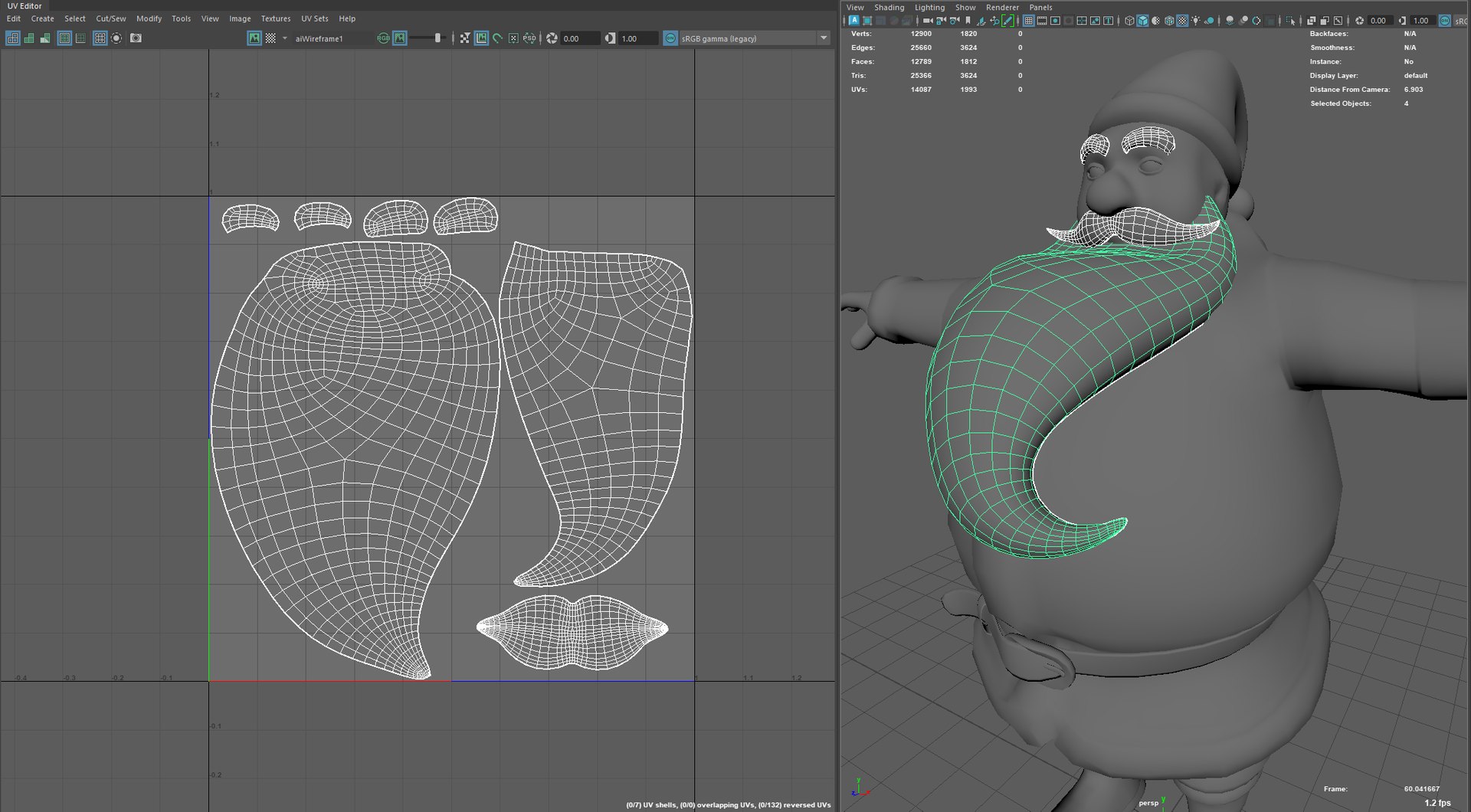The height and width of the screenshot is (812, 1471).
Task: Open UV Sets menu
Action: click(x=315, y=18)
